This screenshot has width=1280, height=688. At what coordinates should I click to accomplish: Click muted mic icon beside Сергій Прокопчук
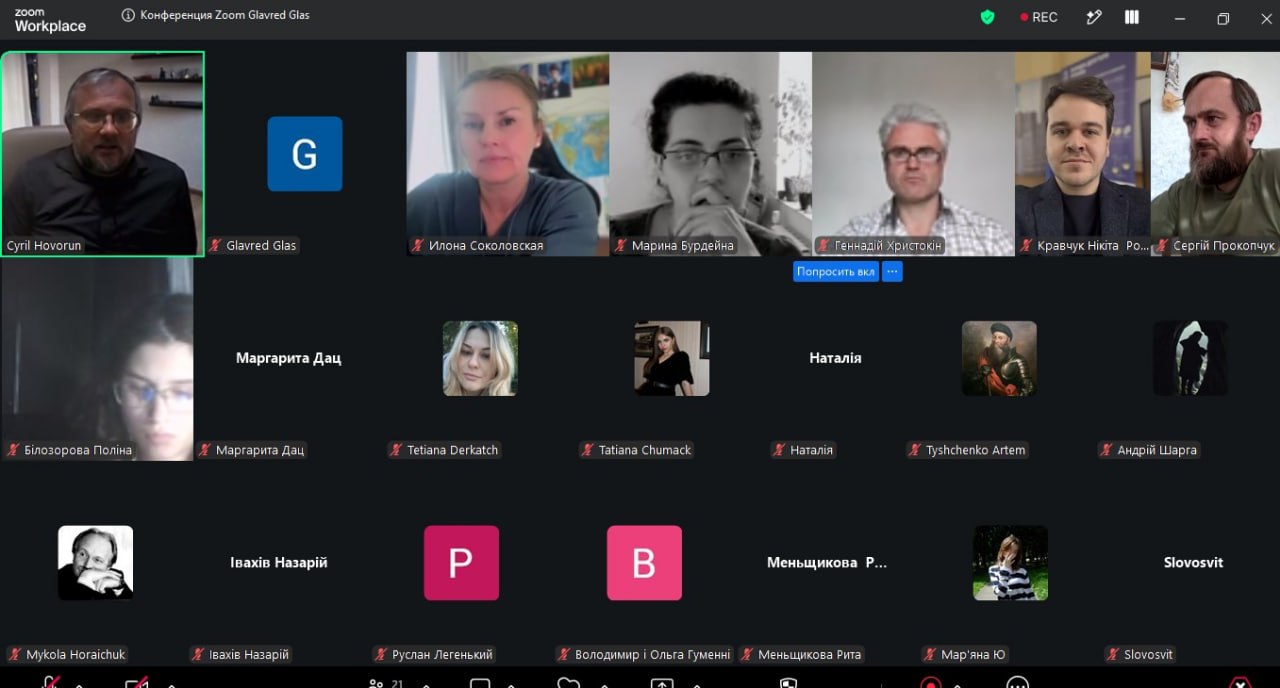click(x=1162, y=245)
